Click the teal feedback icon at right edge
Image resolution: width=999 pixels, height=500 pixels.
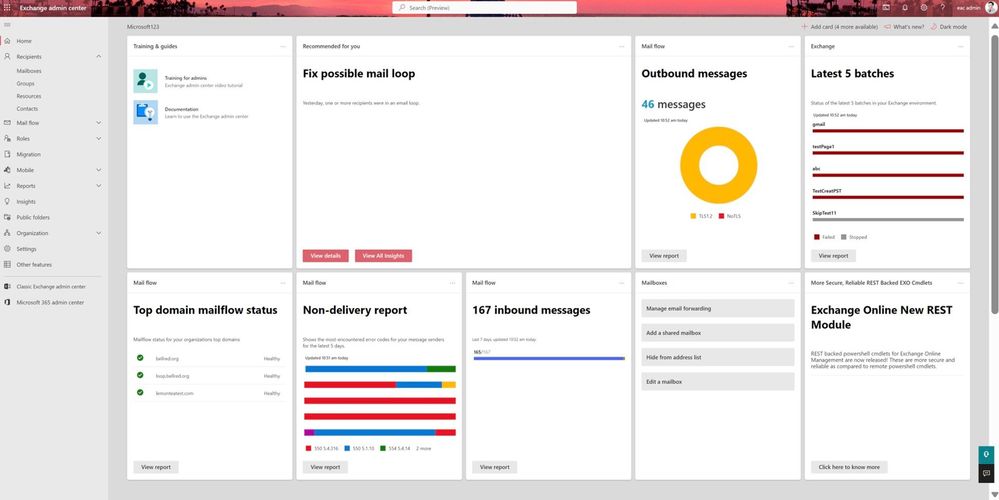(986, 455)
